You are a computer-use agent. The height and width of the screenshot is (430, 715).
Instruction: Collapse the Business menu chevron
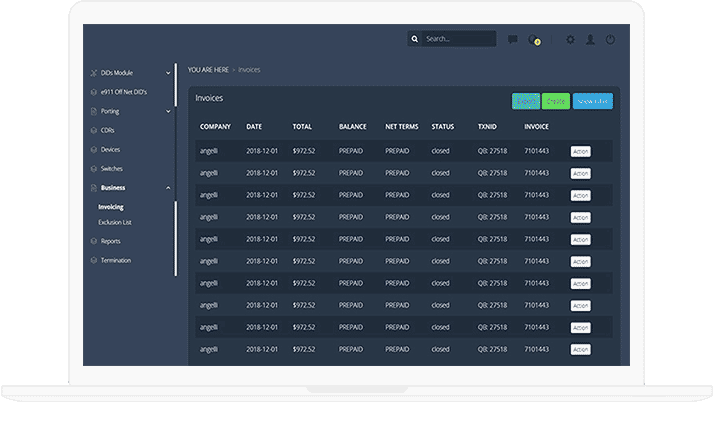(x=168, y=188)
